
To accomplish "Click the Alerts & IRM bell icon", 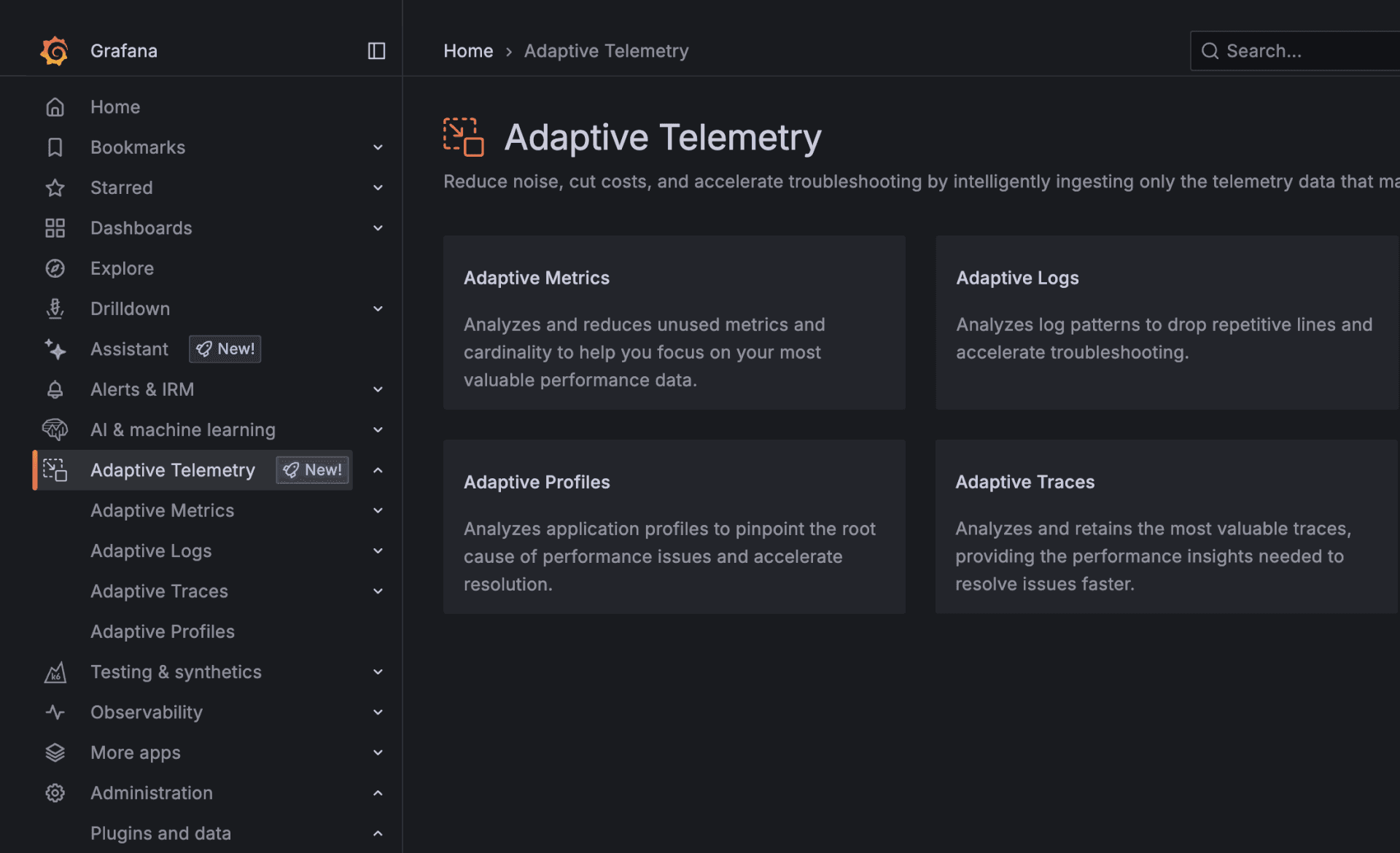I will (x=55, y=390).
